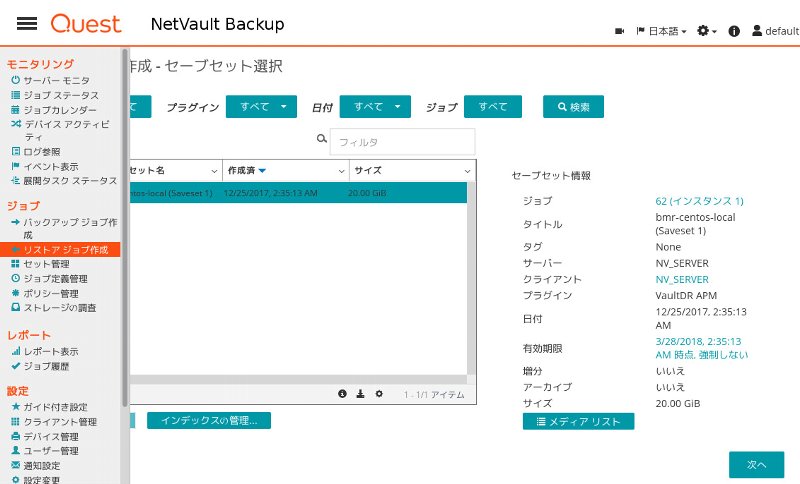Open クライアント管理 in sidebar

coord(60,422)
